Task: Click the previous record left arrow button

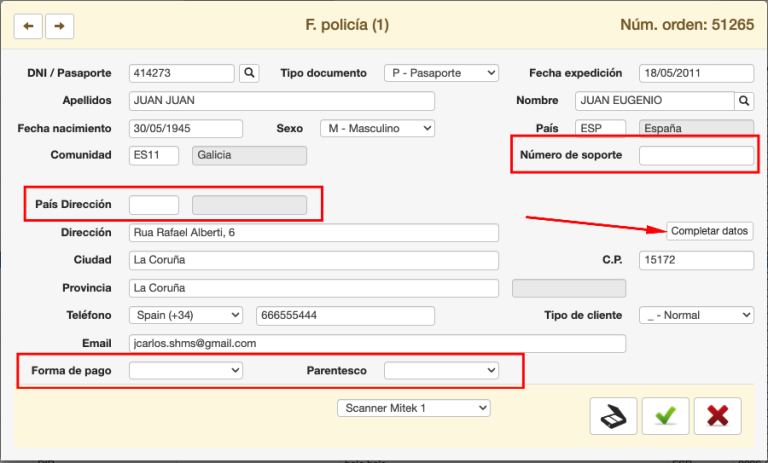Action: tap(27, 26)
